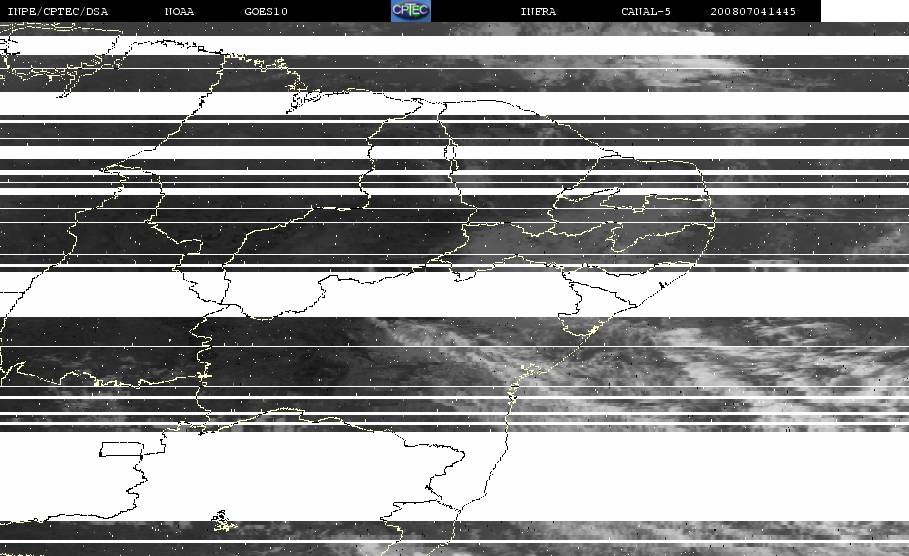The image size is (909, 556).
Task: Select the INPE/CPTEC/DSA header label
Action: point(57,12)
